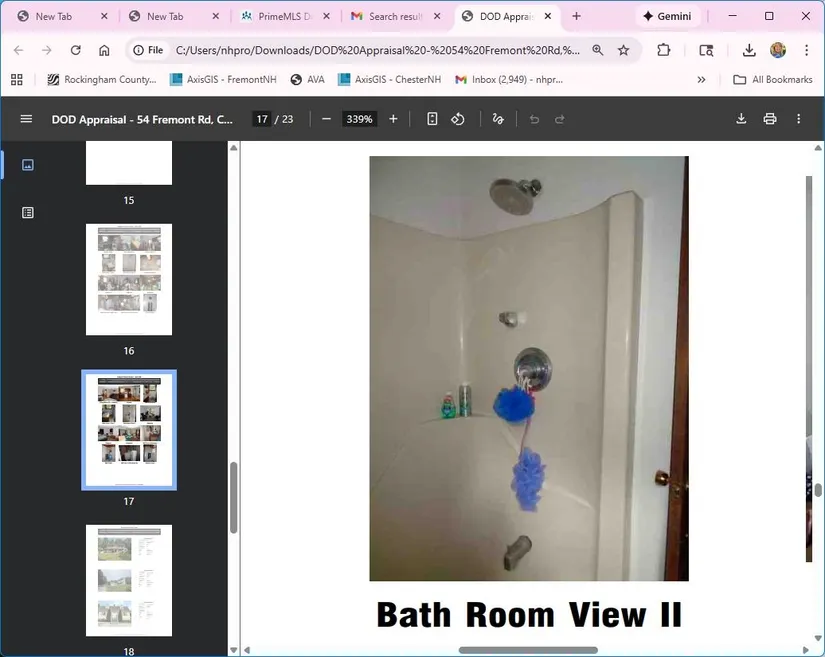The height and width of the screenshot is (657, 825).
Task: Click the zoom percentage field
Action: click(x=359, y=119)
